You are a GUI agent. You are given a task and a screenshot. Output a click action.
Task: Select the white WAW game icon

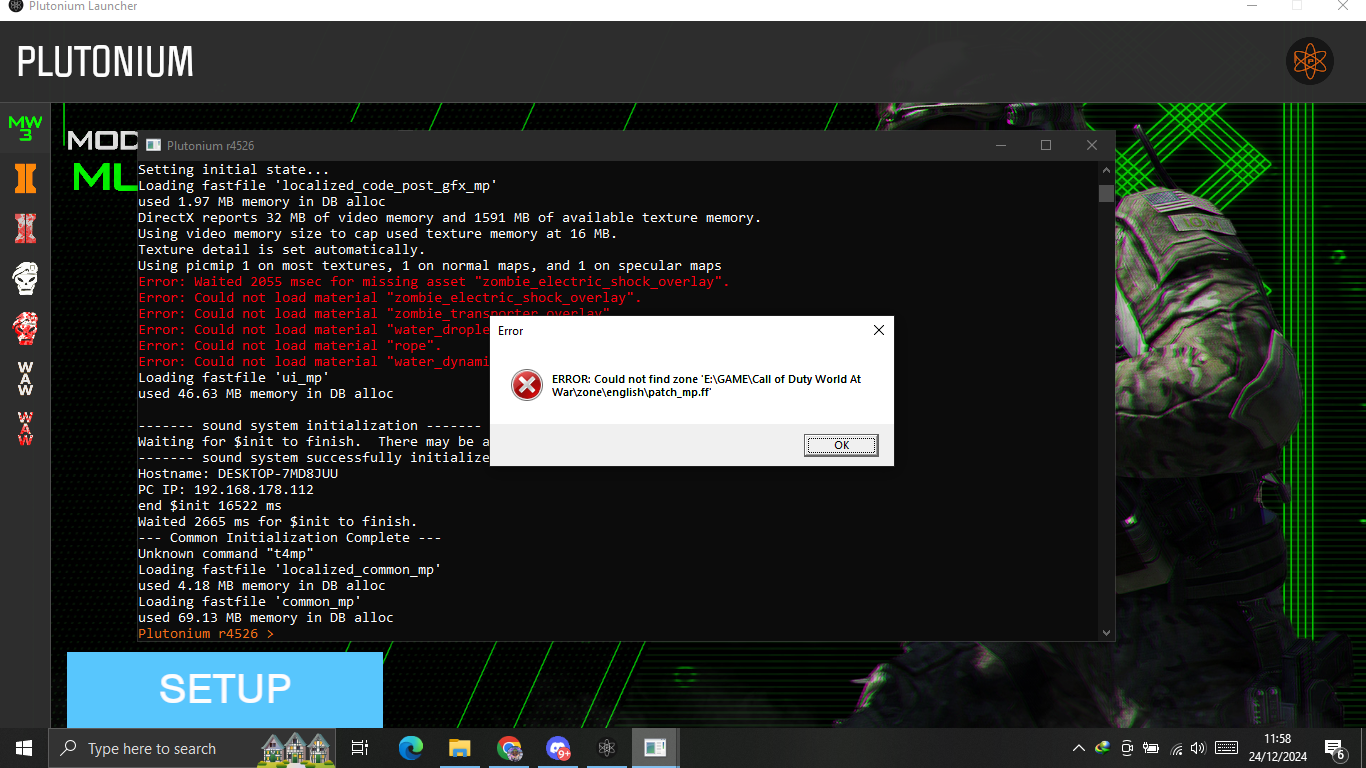pos(25,379)
